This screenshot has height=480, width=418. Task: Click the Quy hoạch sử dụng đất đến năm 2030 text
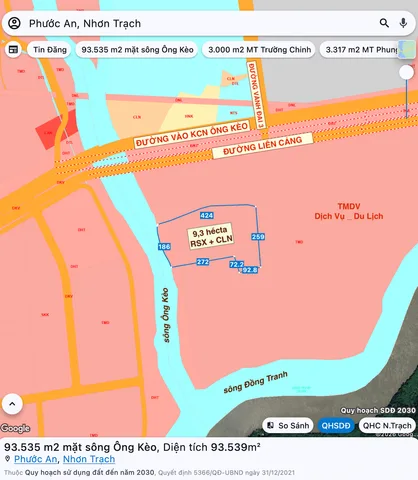click(x=90, y=472)
